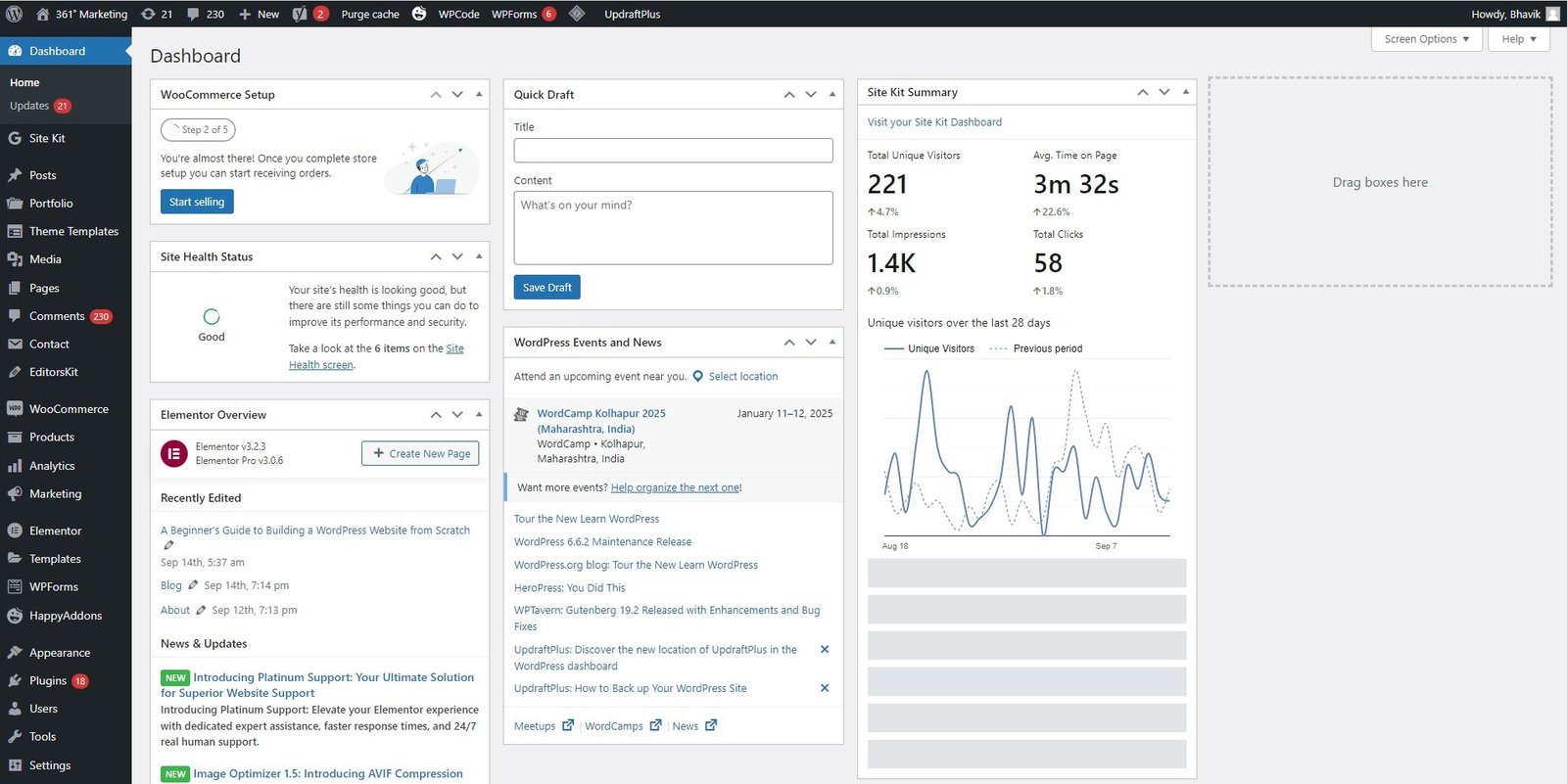Open Posts in the sidebar
Screen dimensions: 1567x784
coord(42,175)
